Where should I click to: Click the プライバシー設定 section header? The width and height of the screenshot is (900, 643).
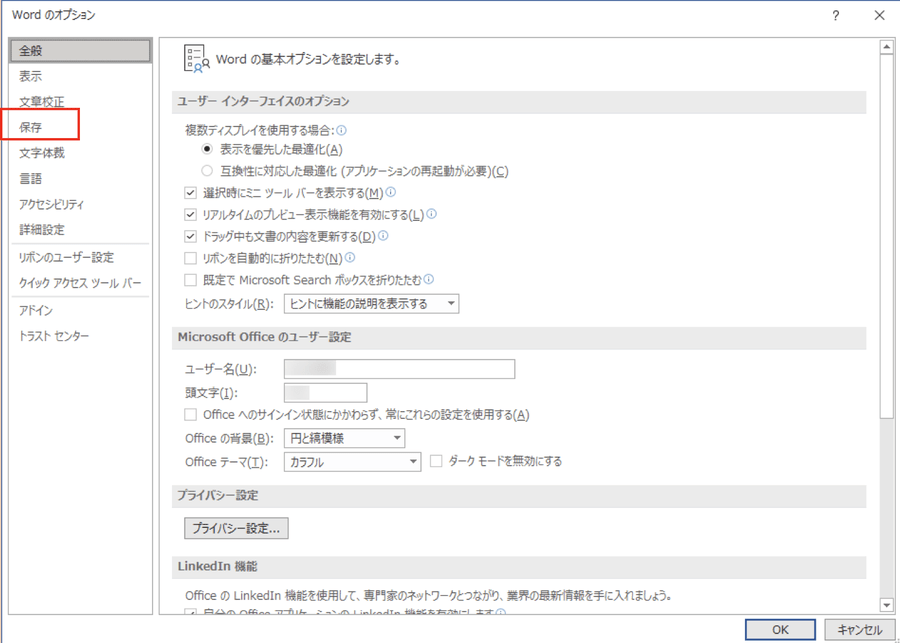pyautogui.click(x=518, y=496)
